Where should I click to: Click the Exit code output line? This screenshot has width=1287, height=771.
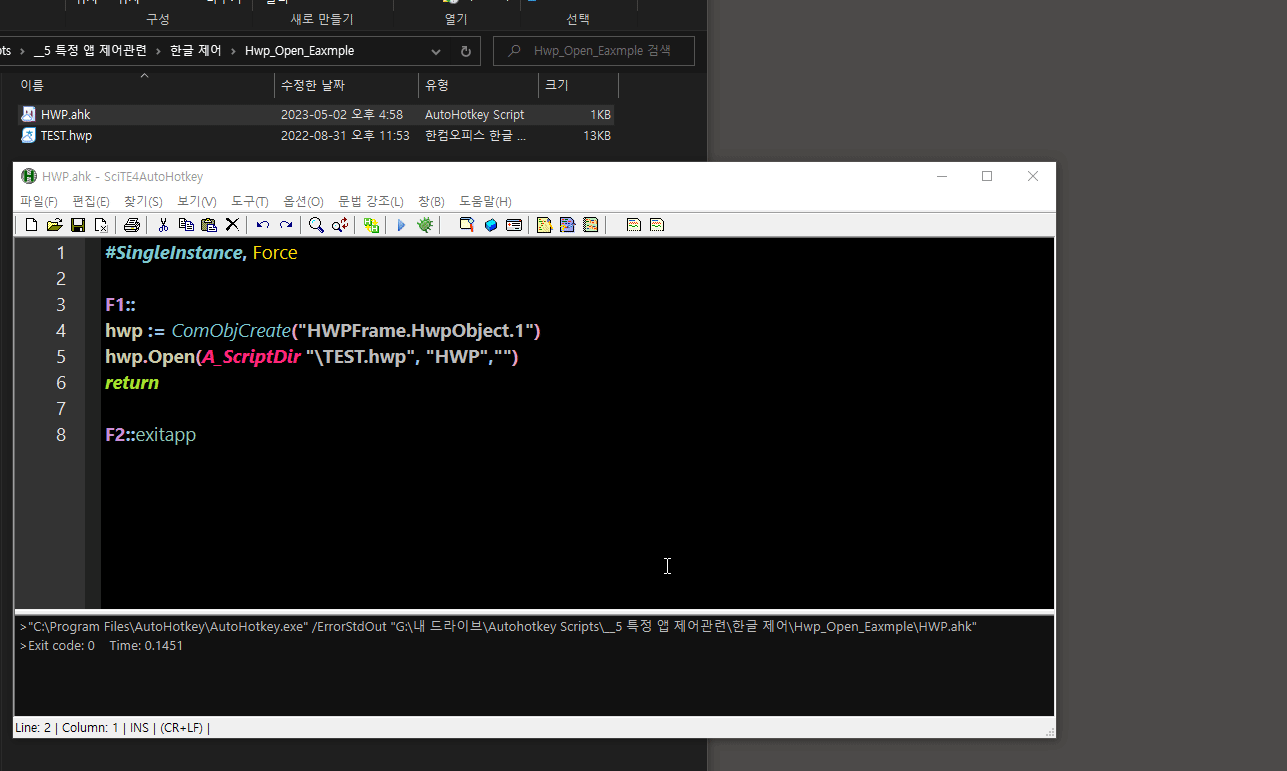pos(101,646)
